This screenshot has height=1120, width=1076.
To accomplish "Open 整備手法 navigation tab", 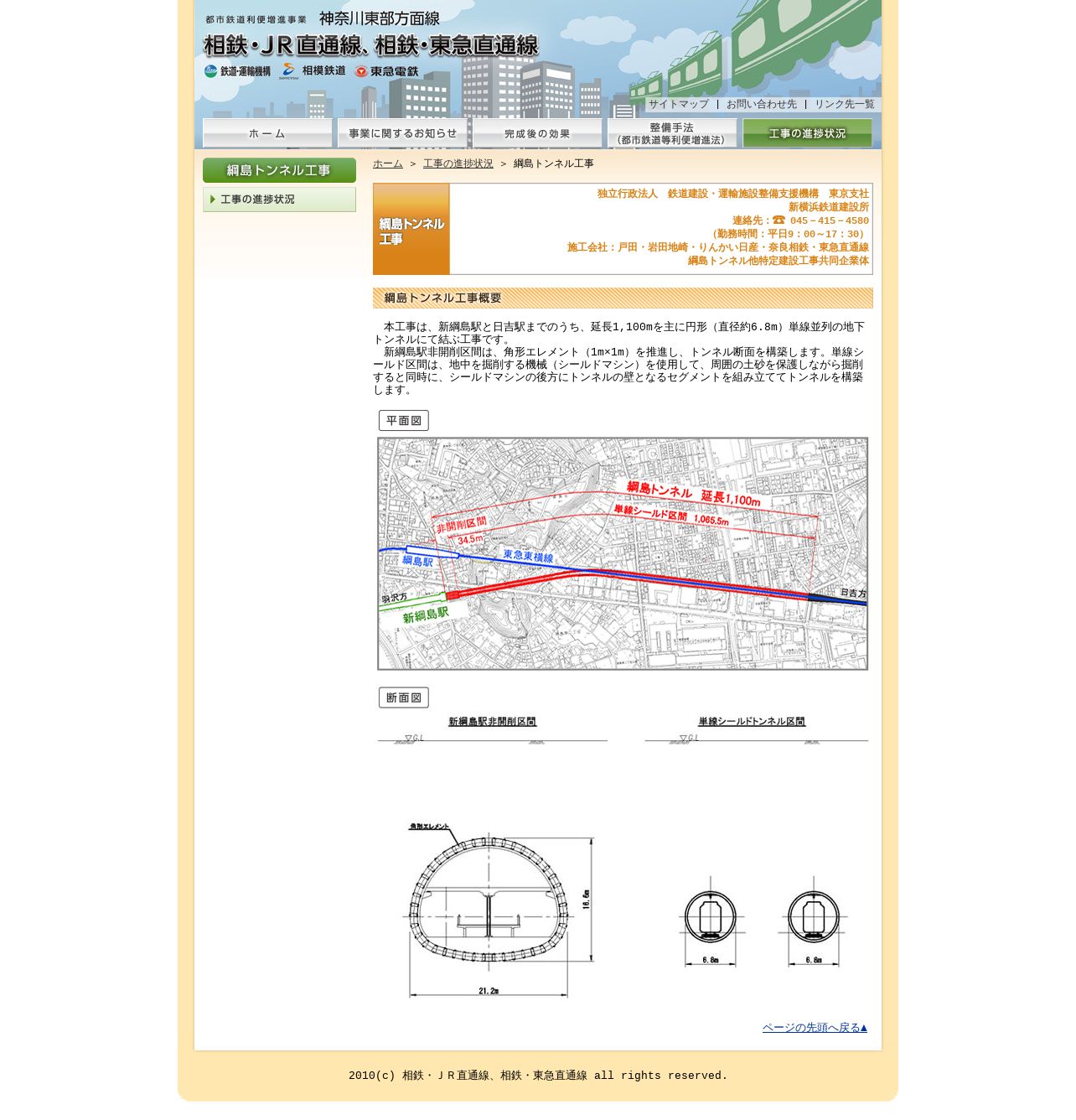I will [x=672, y=133].
